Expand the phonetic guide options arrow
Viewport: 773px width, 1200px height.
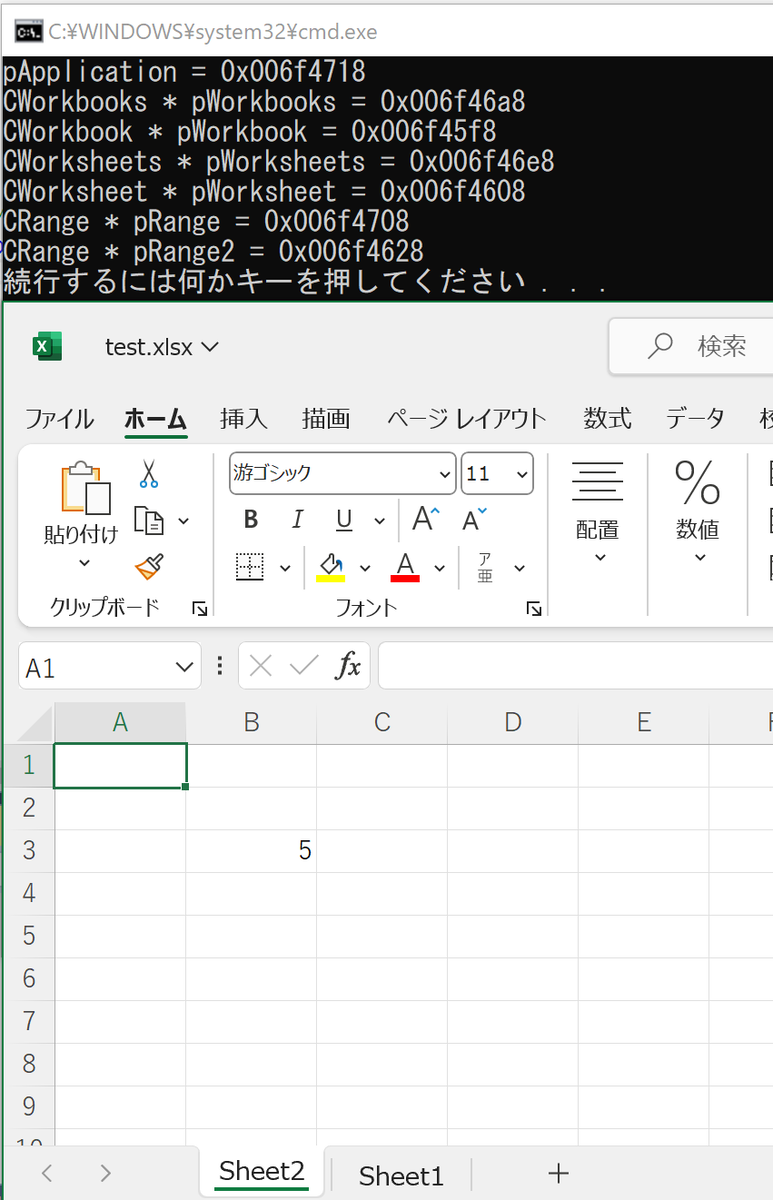tap(519, 568)
